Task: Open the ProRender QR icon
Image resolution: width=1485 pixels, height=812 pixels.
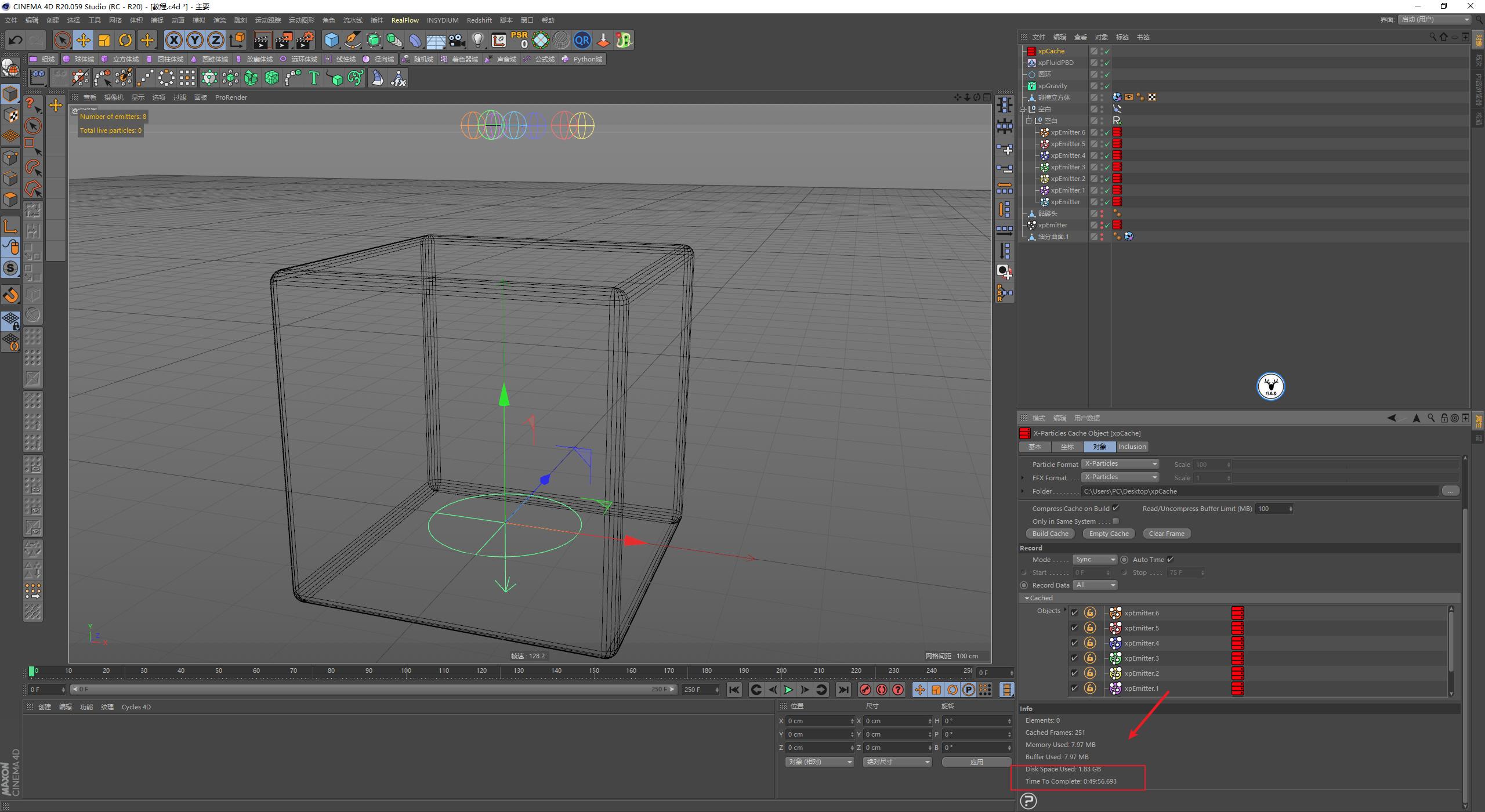Action: [x=582, y=40]
